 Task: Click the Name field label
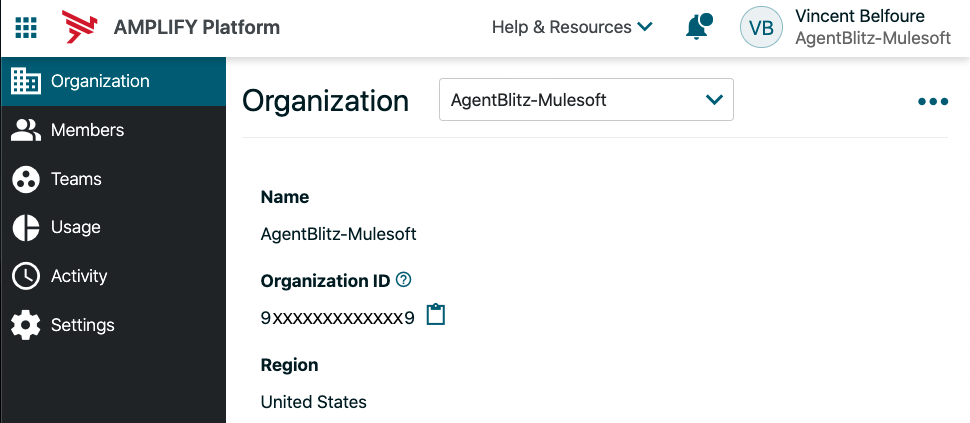[285, 197]
